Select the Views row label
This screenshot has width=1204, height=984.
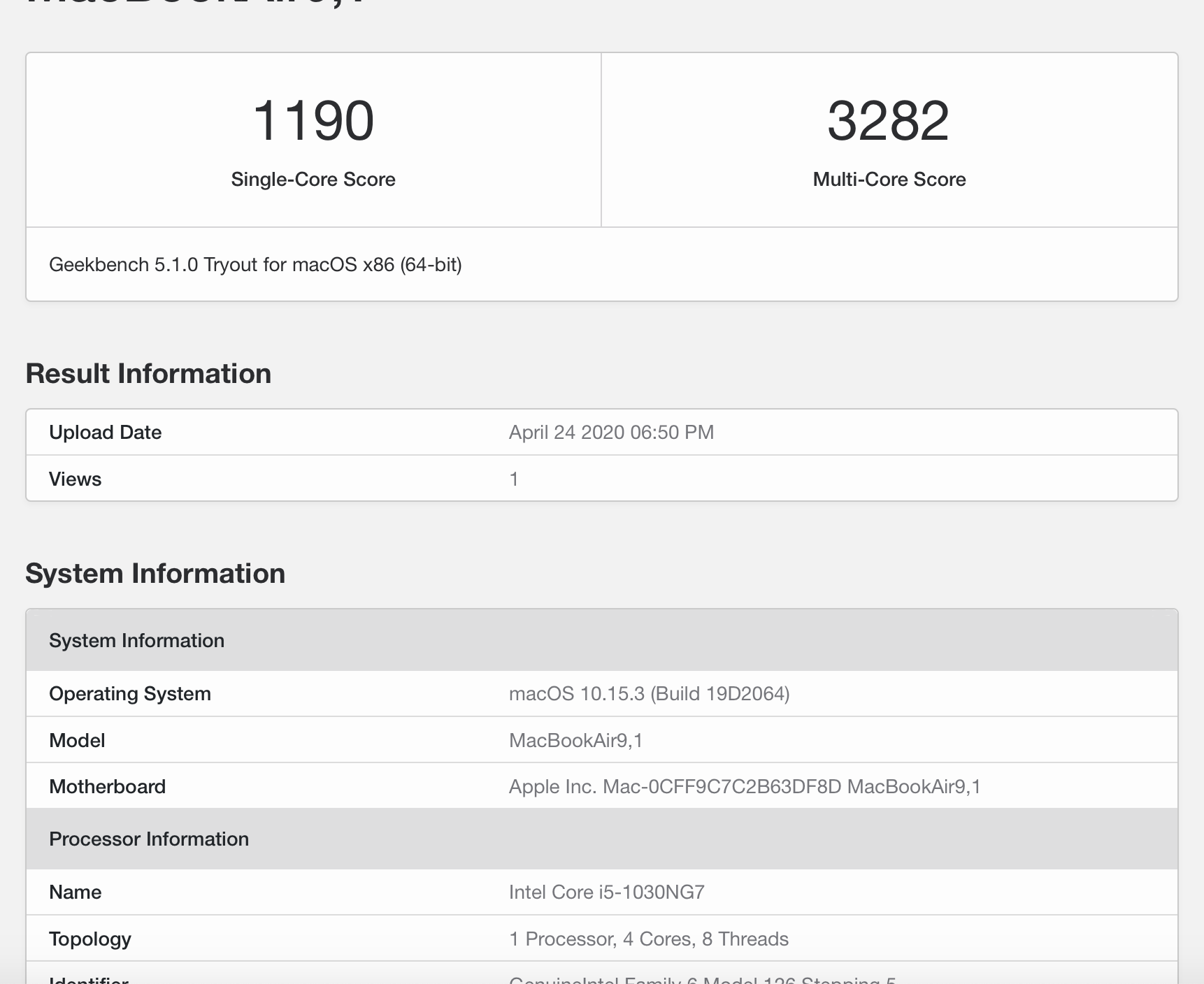pyautogui.click(x=75, y=479)
